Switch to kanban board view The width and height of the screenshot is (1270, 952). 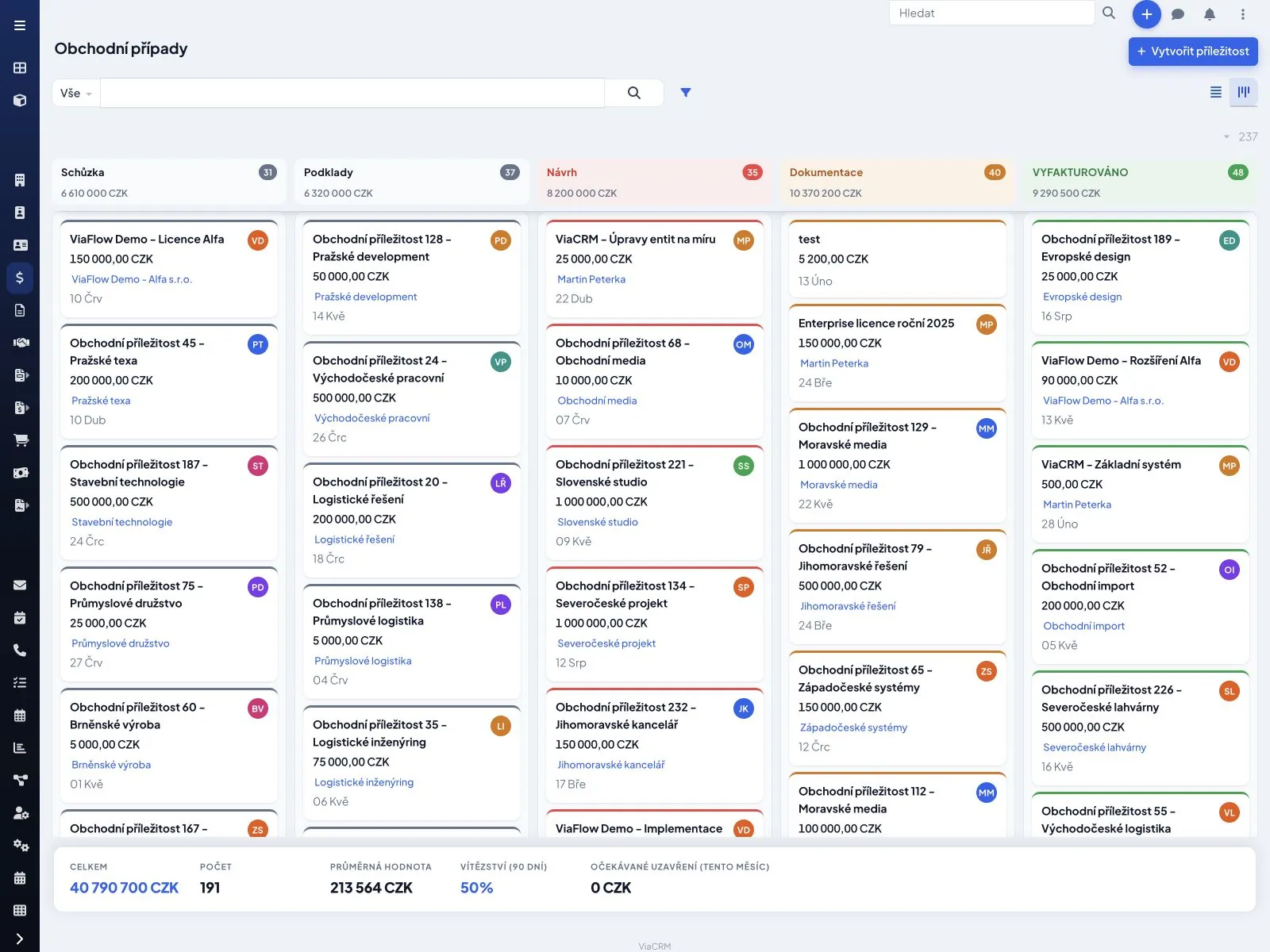pos(1244,92)
